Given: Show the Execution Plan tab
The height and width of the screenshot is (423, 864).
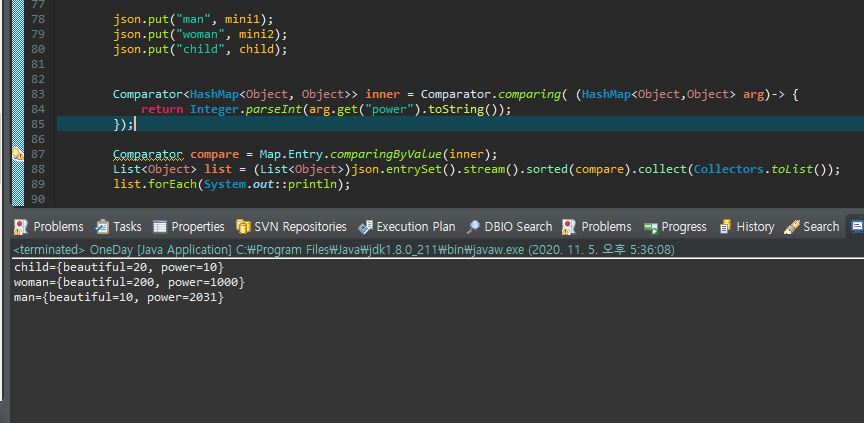Looking at the screenshot, I should pos(407,226).
